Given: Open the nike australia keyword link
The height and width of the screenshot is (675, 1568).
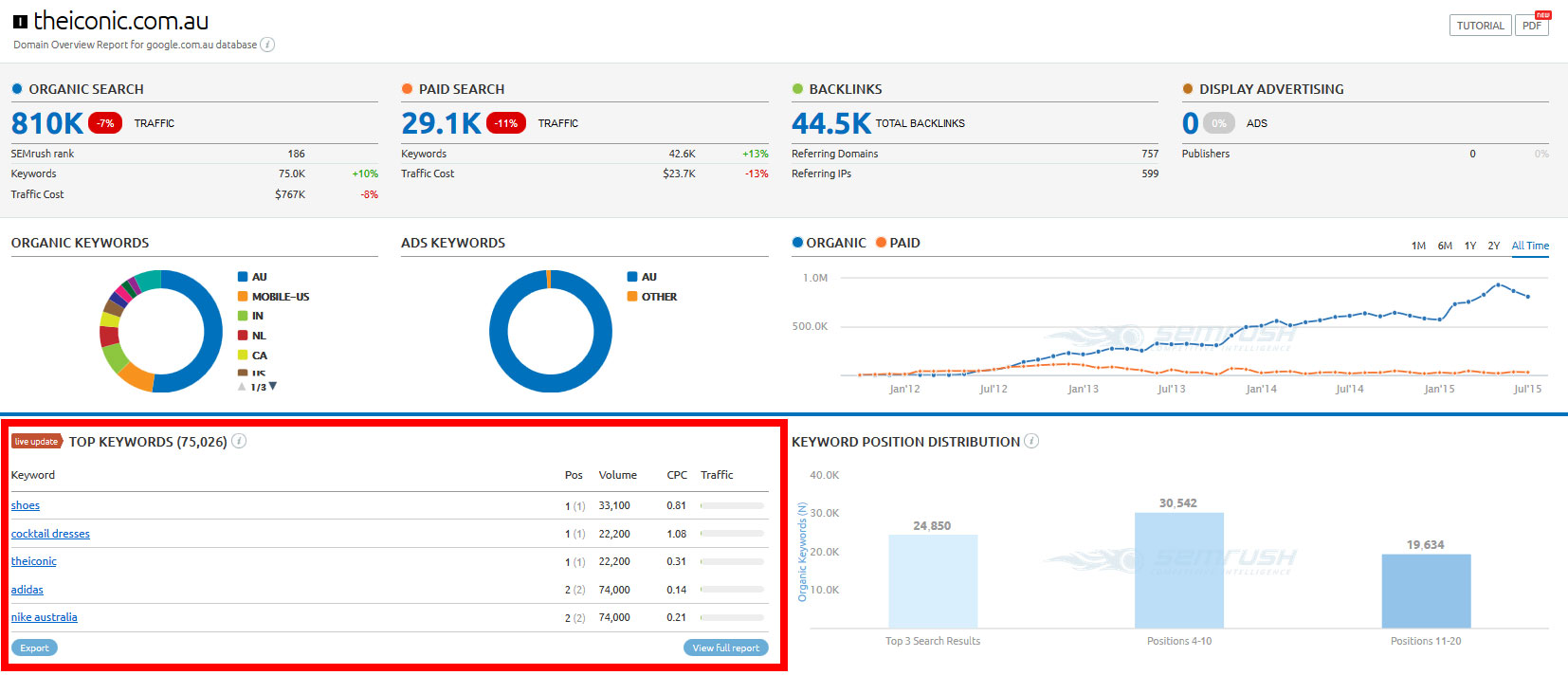Looking at the screenshot, I should coord(45,617).
